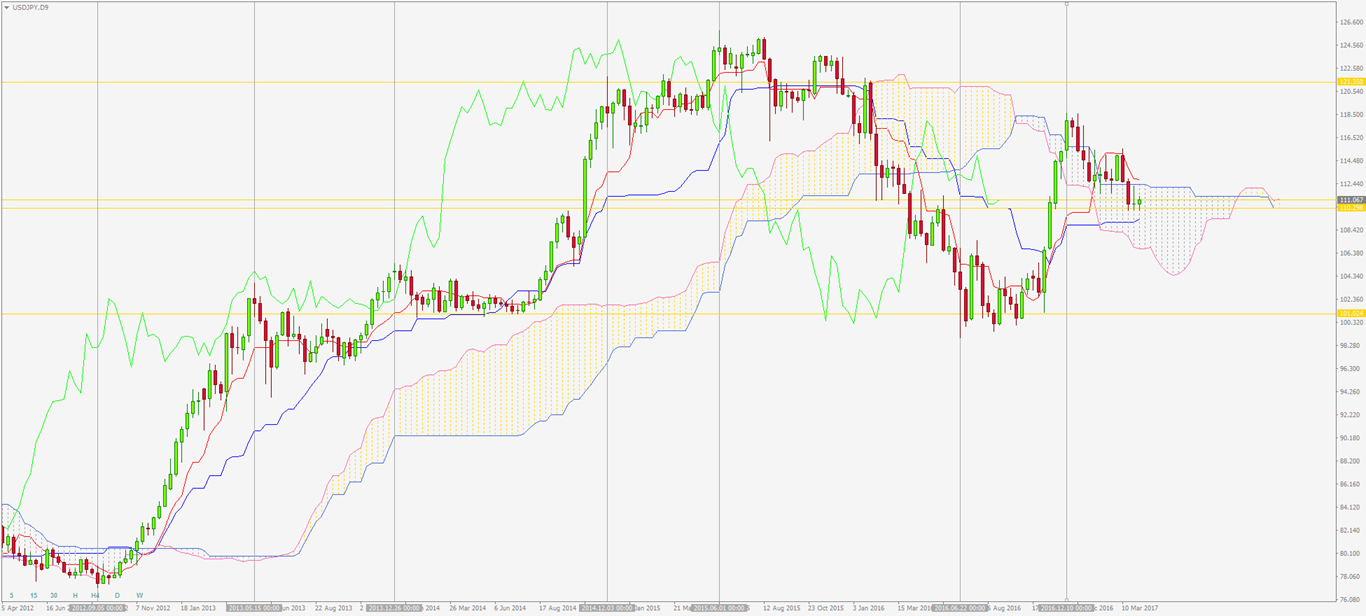This screenshot has height=616, width=1366.
Task: Choose the 30-minute timeframe button
Action: (x=53, y=595)
